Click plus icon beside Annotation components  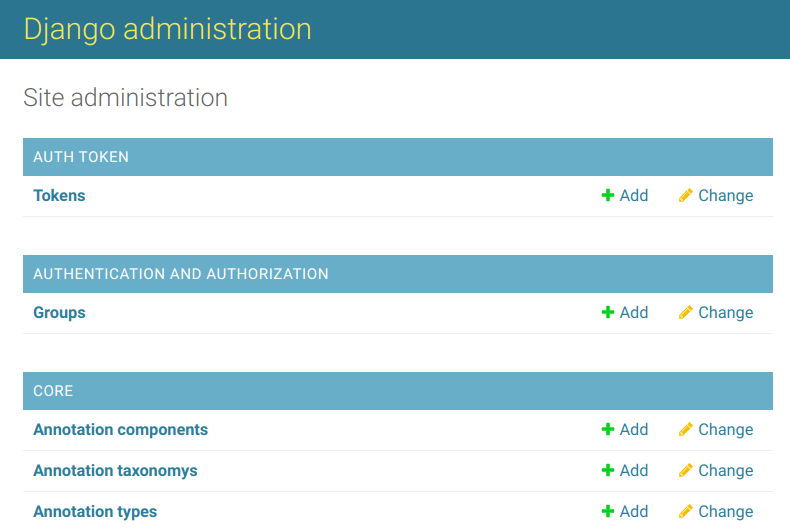click(x=608, y=430)
